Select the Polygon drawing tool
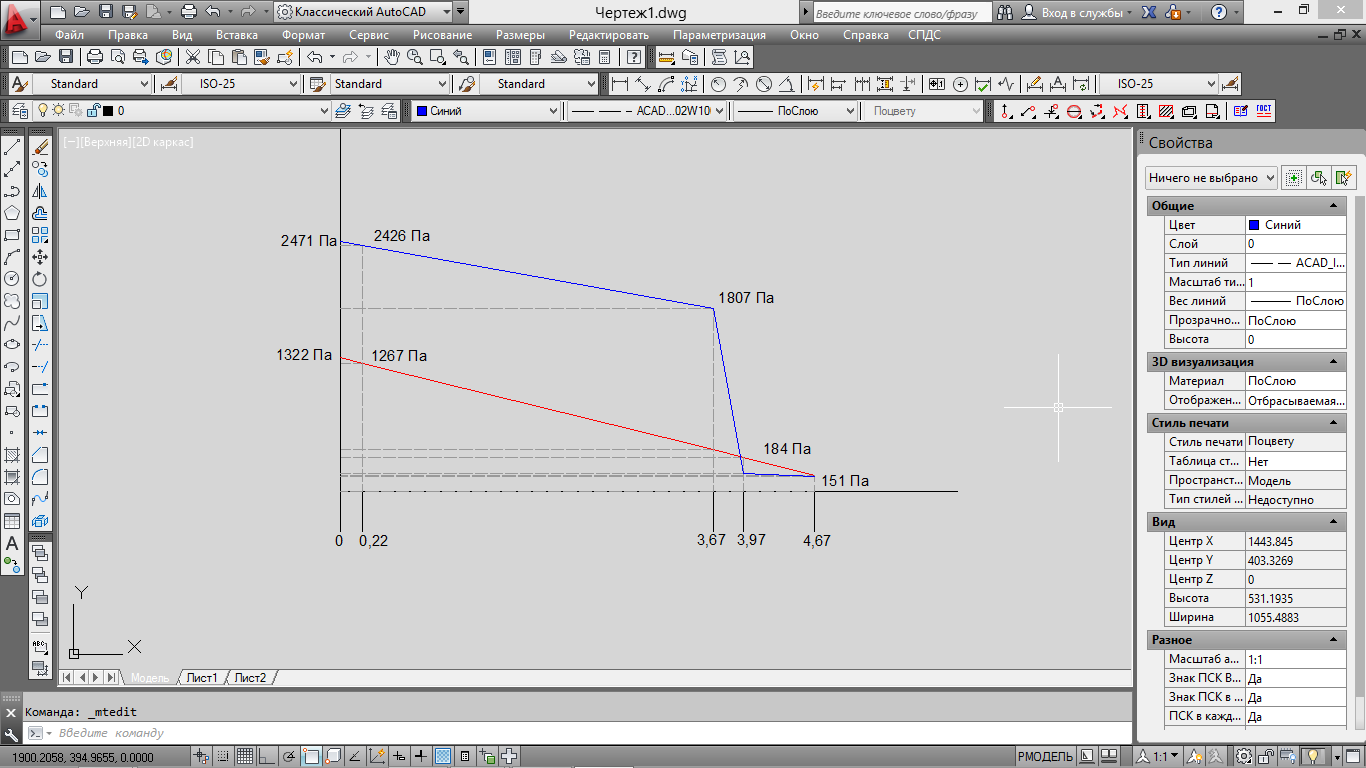The width and height of the screenshot is (1366, 768). click(x=12, y=213)
